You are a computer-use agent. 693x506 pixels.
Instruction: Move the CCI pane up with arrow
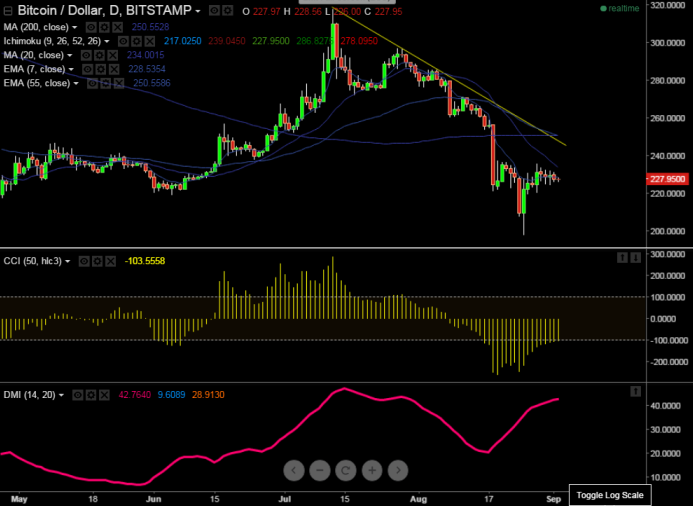622,257
